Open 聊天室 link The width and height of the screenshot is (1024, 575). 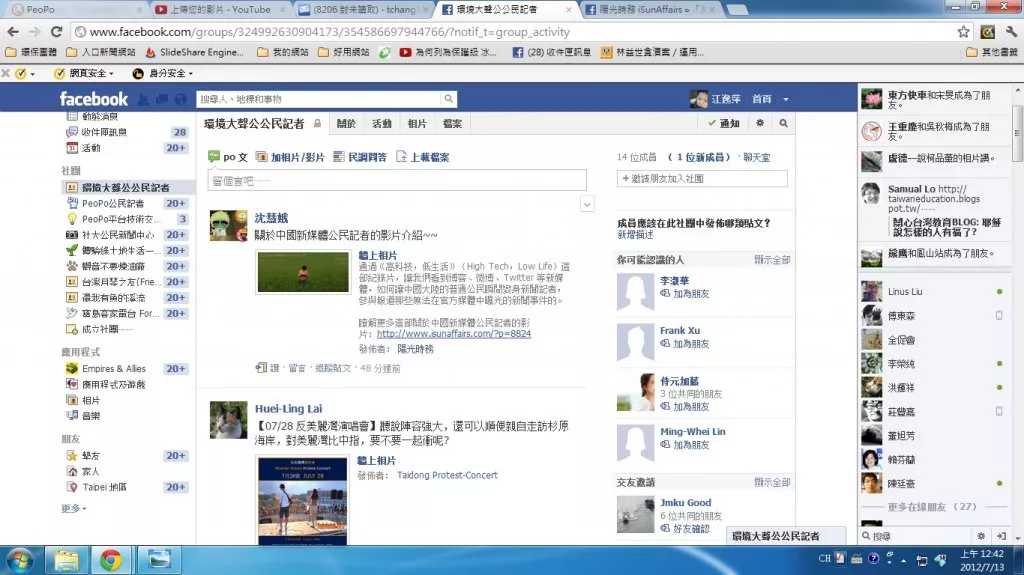pos(756,157)
